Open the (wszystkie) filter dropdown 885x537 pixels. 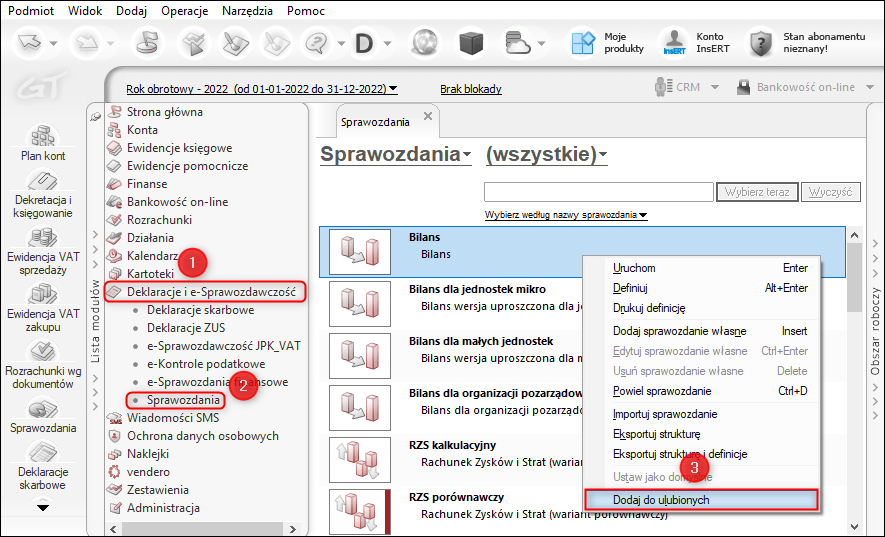[546, 155]
